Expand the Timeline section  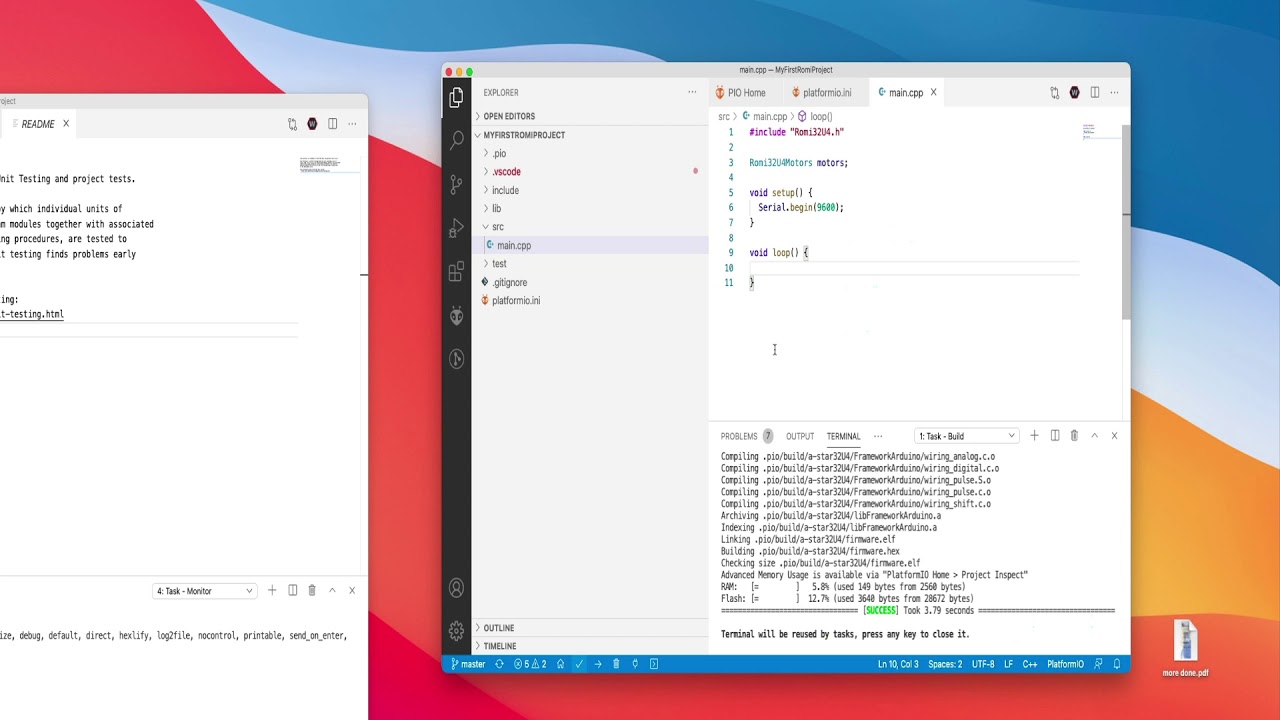(500, 646)
